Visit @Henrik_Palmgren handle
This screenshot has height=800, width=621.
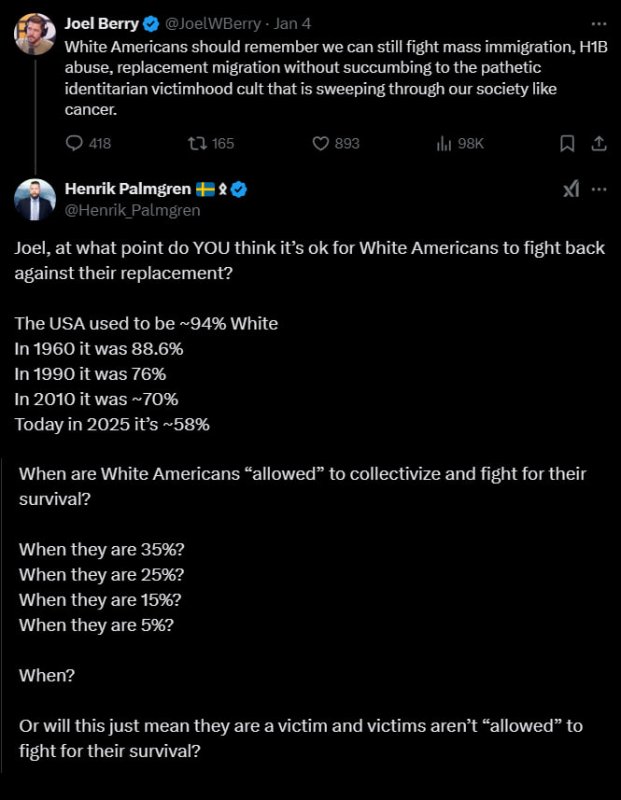(x=133, y=210)
